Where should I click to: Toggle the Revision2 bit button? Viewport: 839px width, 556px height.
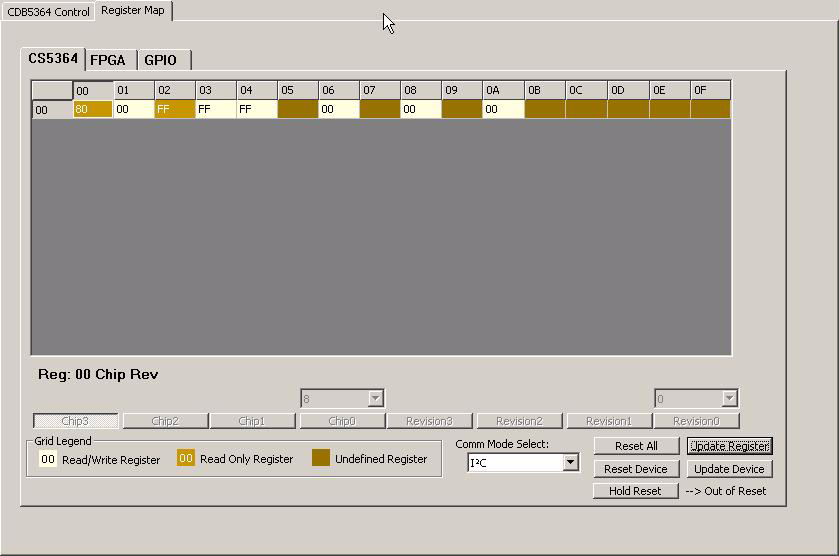[520, 421]
